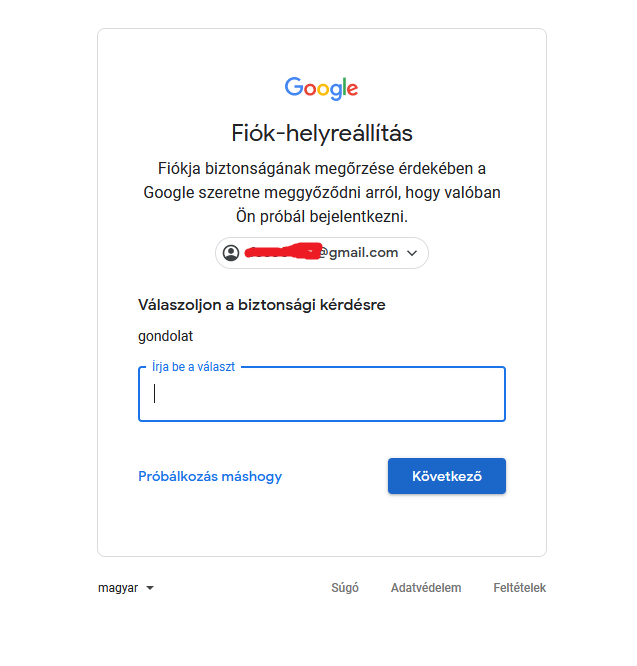Click the paragraph starting "Fiókja biztonságának"
The width and height of the screenshot is (637, 666).
(321, 168)
